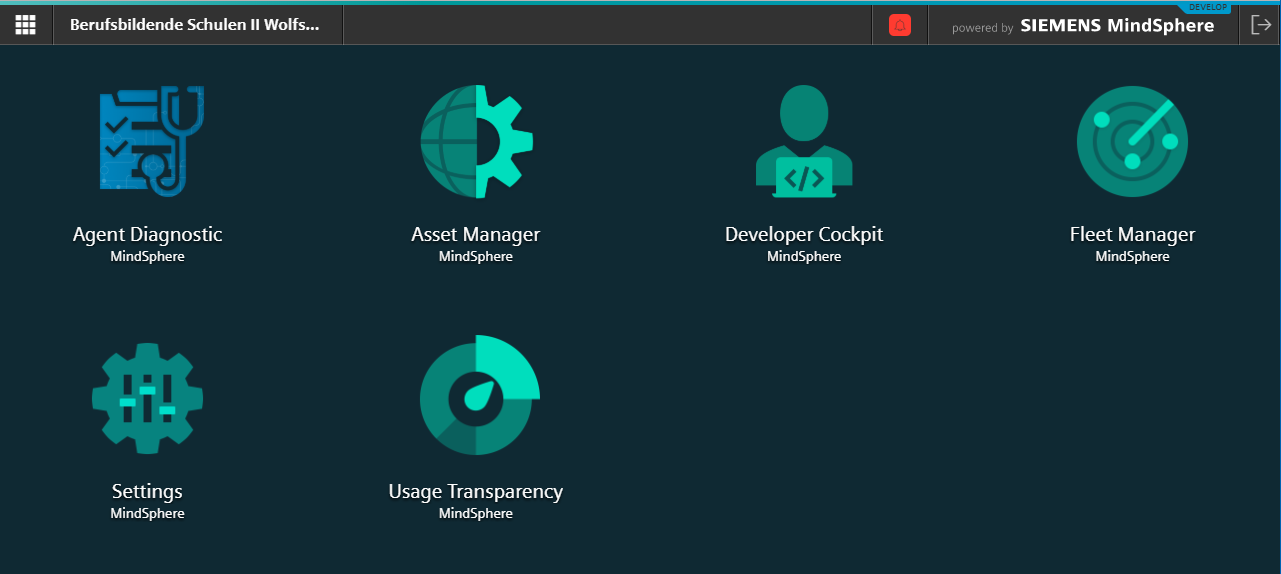Click the red notification bell icon
Image resolution: width=1281 pixels, height=574 pixels.
click(899, 26)
